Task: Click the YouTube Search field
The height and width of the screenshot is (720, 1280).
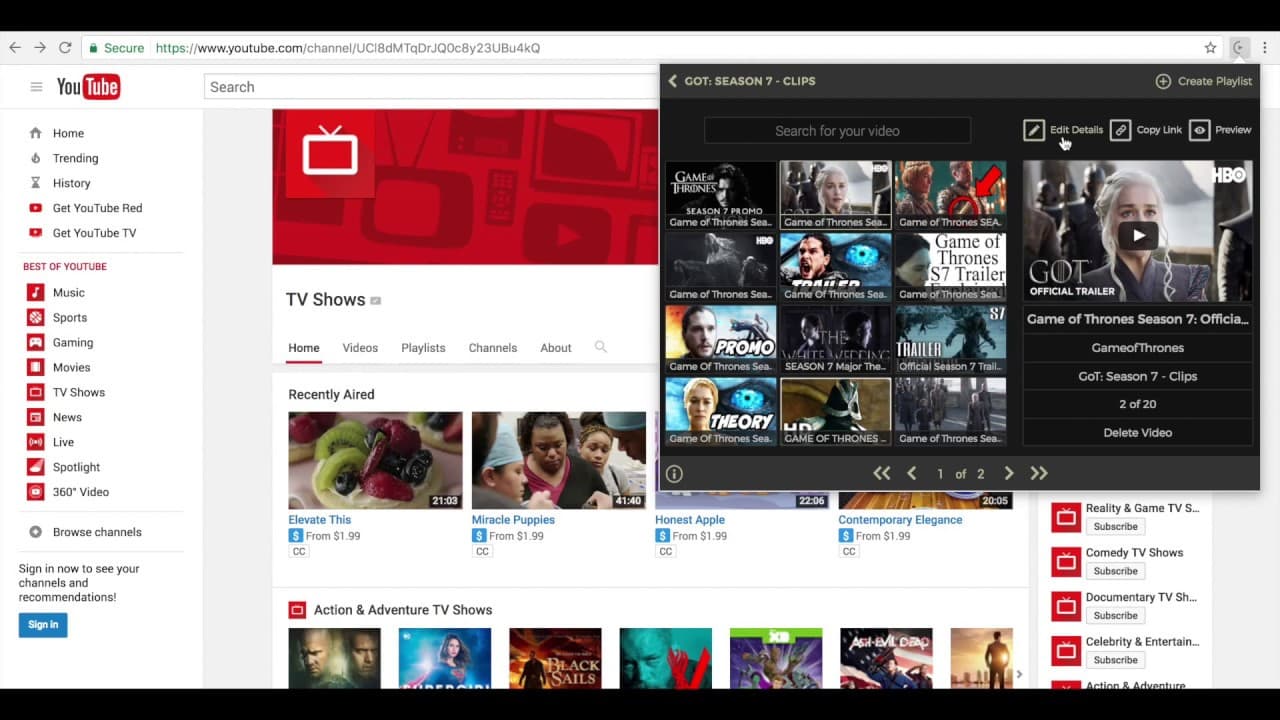Action: click(432, 87)
